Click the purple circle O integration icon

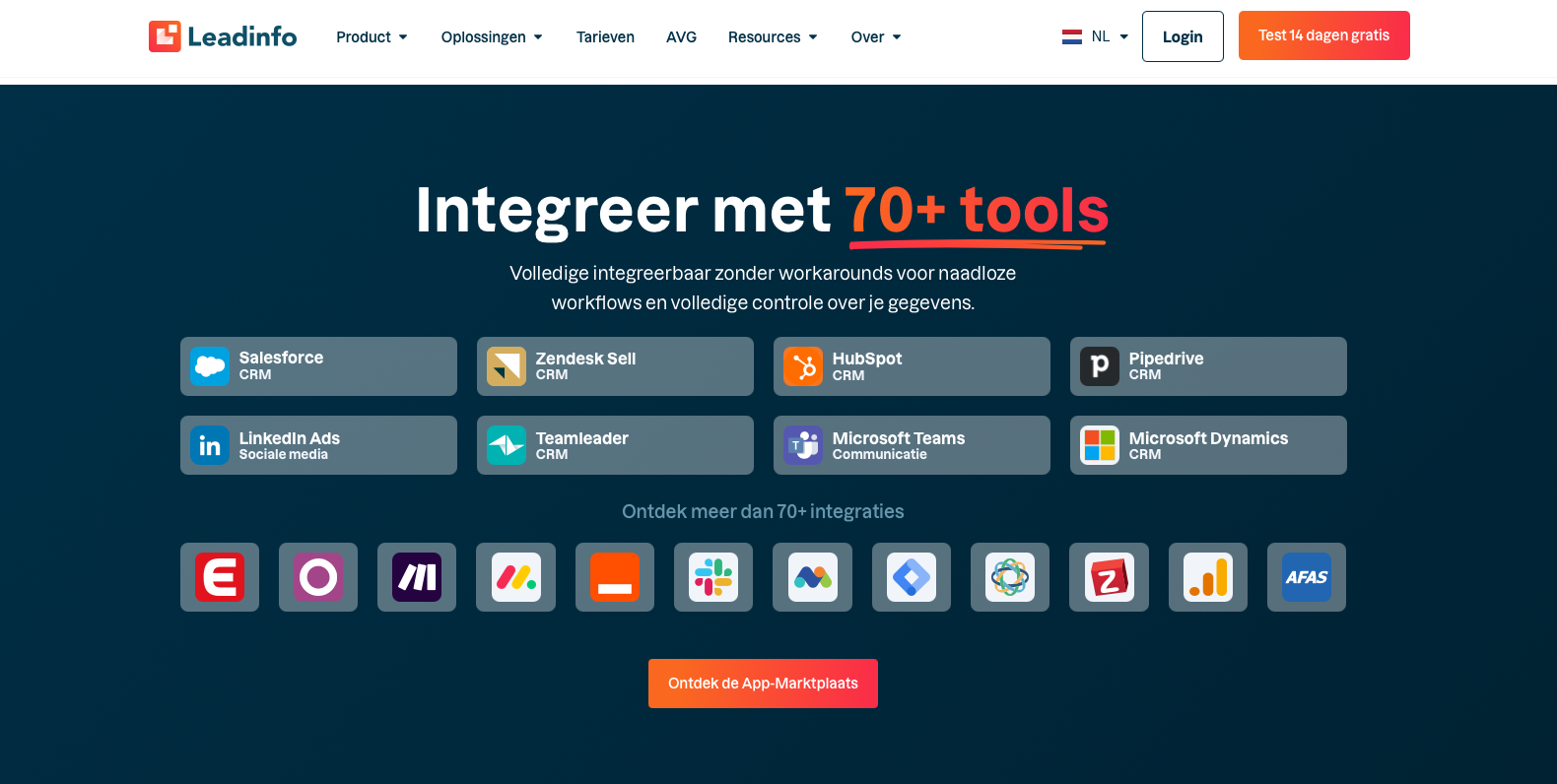(318, 577)
